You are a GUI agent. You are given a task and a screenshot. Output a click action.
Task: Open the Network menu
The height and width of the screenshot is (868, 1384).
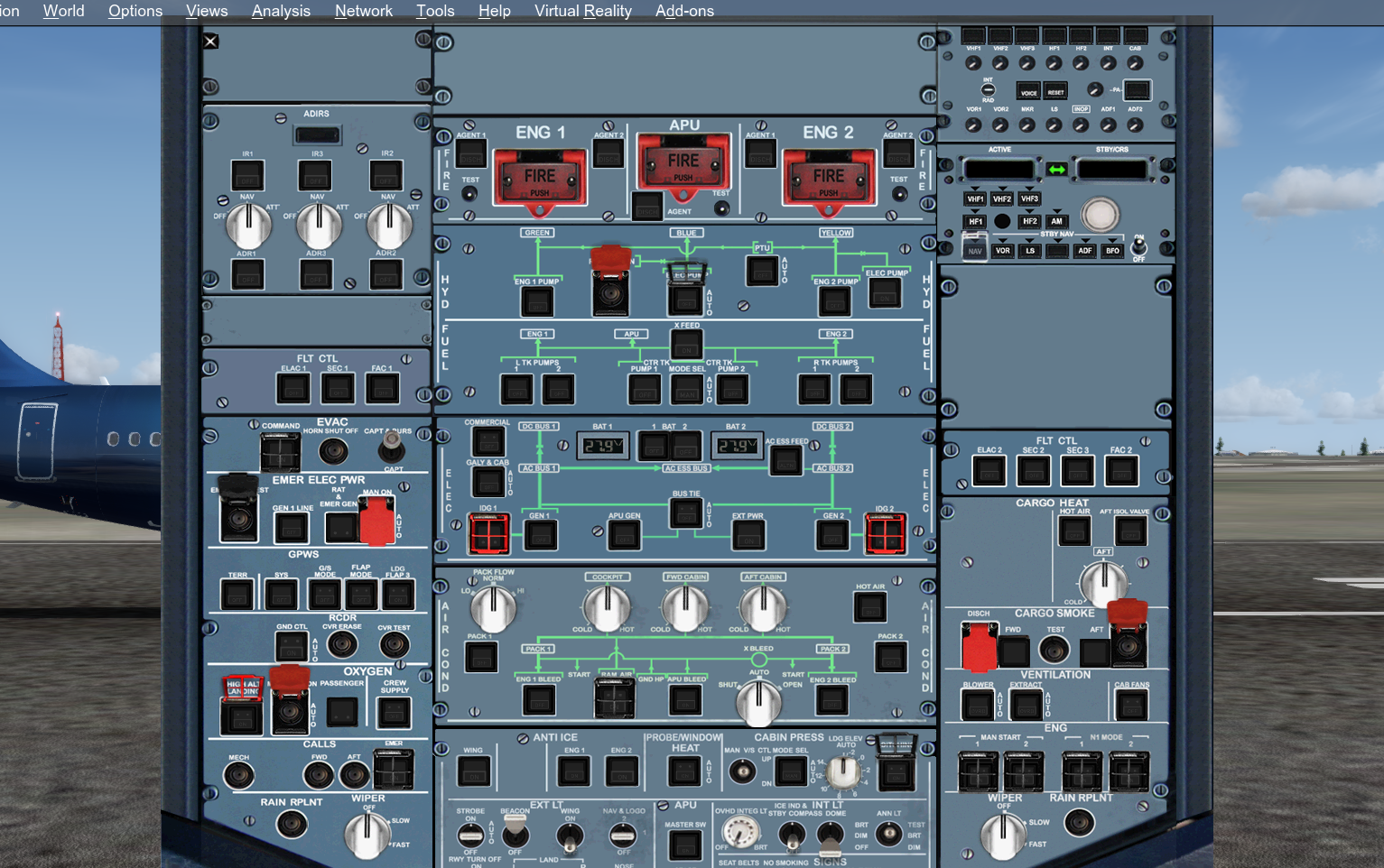point(364,11)
